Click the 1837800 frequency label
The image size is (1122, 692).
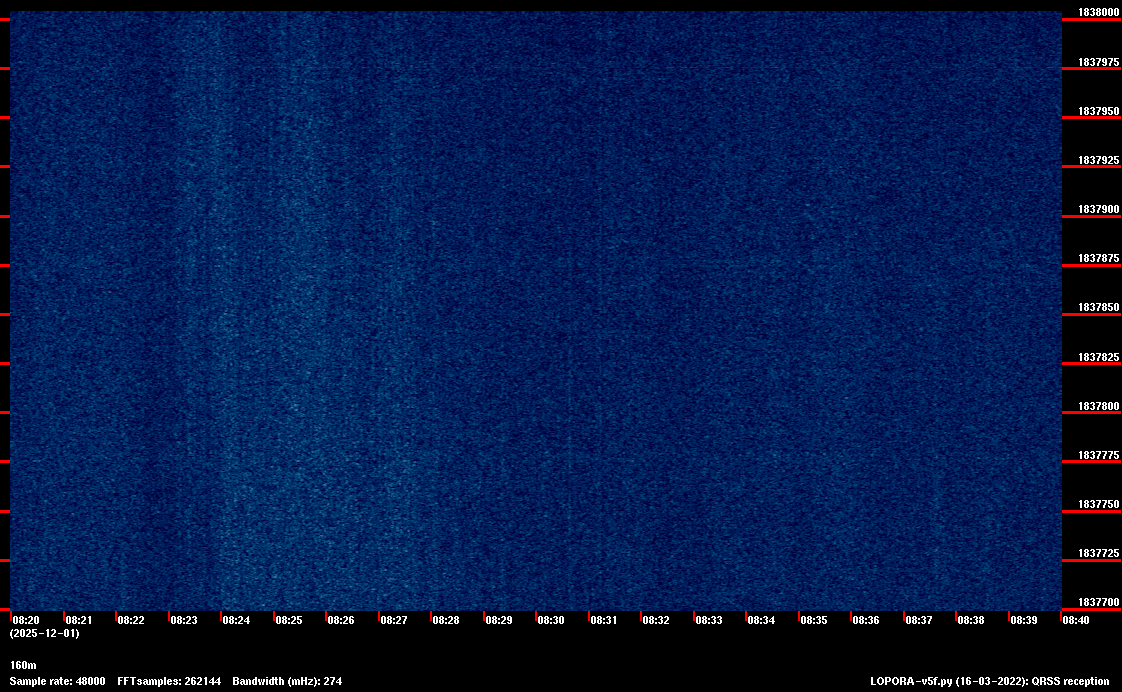1098,406
